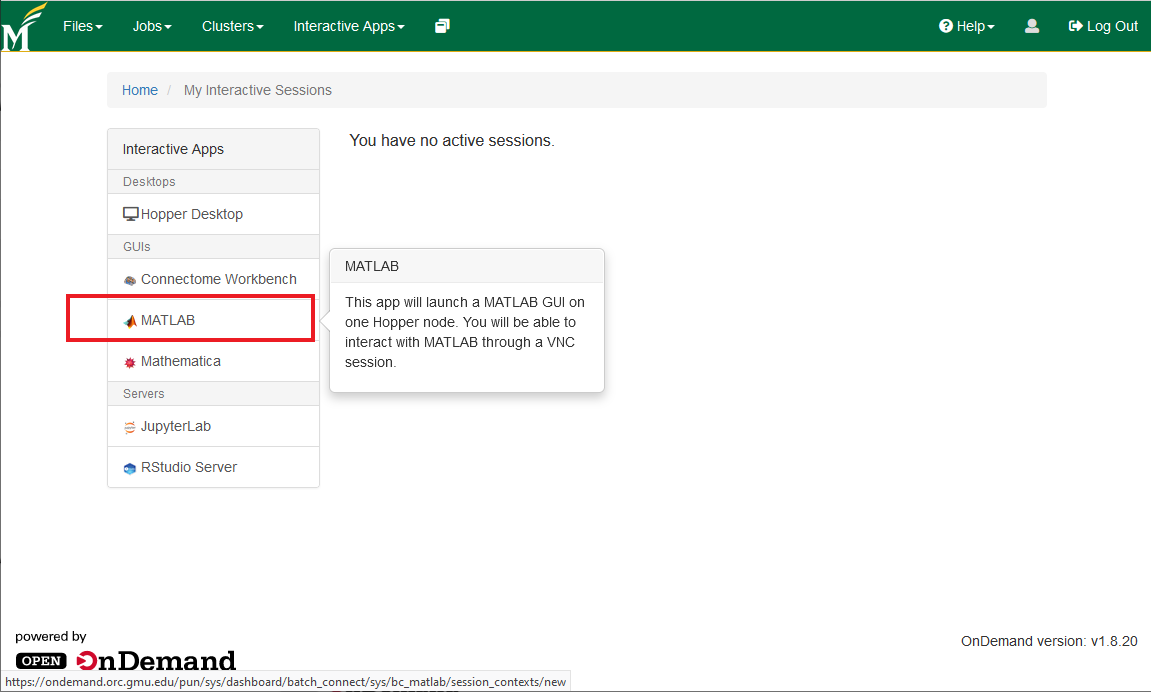
Task: Launch Hopper Desktop app
Action: (x=214, y=214)
